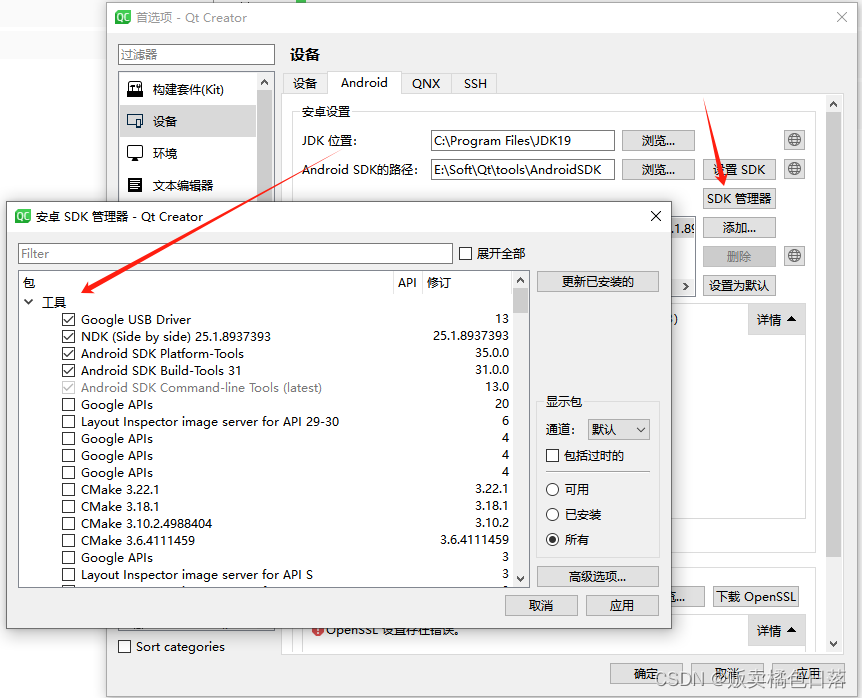Uncheck the Google USB Driver package
Screen dimensions: 862x698
(x=68, y=319)
